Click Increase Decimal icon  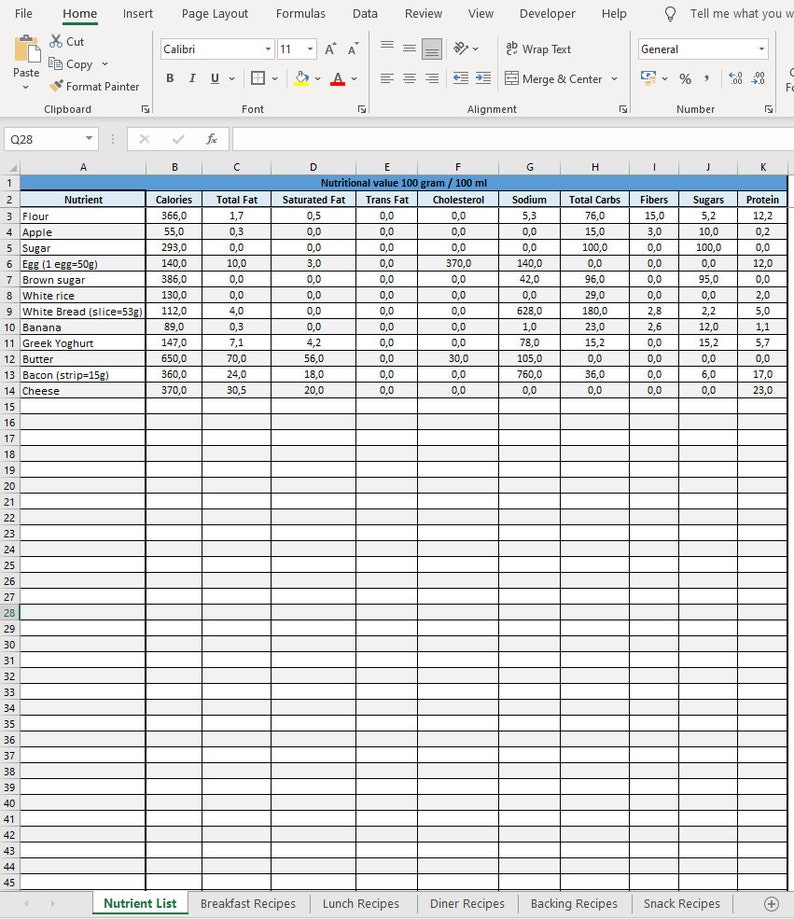pyautogui.click(x=735, y=78)
